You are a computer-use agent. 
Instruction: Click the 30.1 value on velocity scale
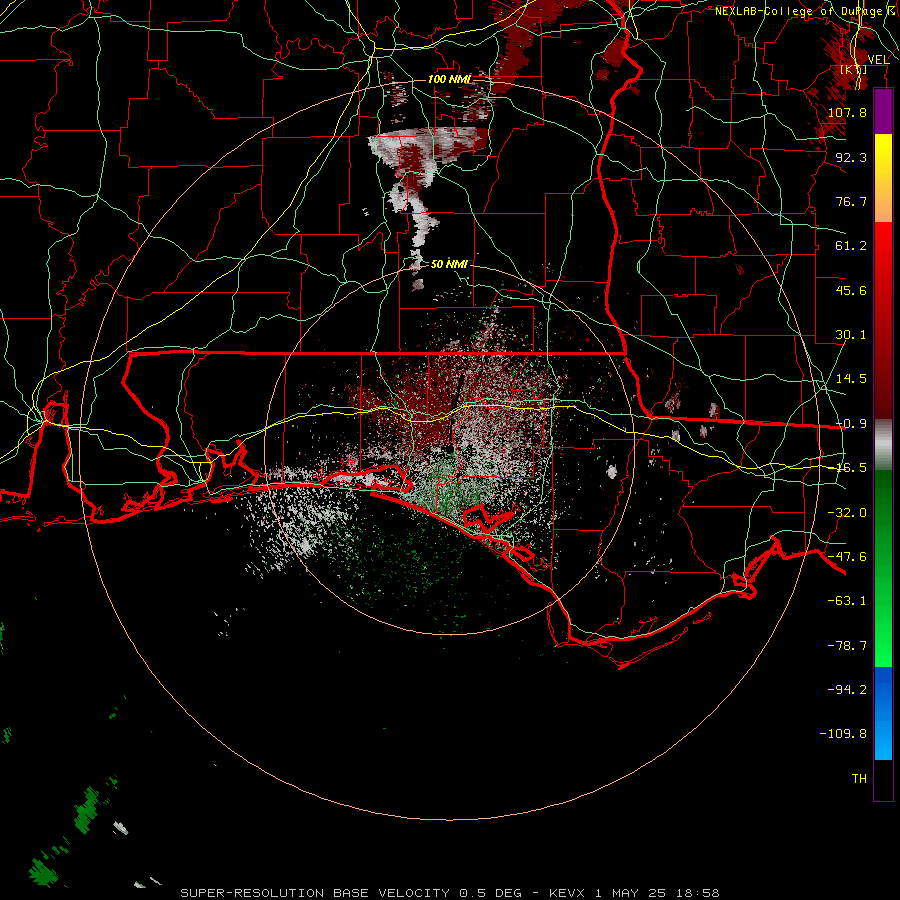[x=851, y=335]
